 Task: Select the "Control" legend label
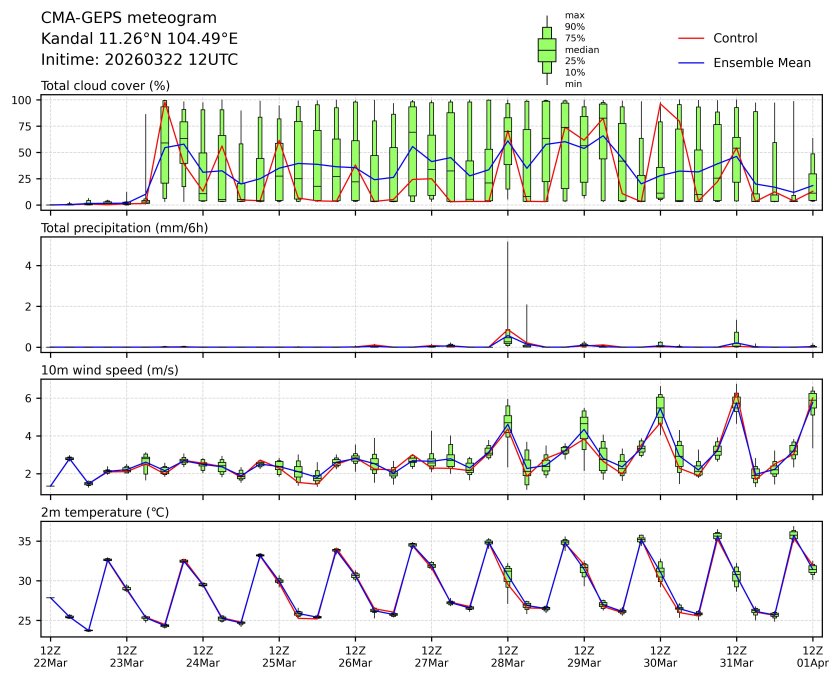735,38
